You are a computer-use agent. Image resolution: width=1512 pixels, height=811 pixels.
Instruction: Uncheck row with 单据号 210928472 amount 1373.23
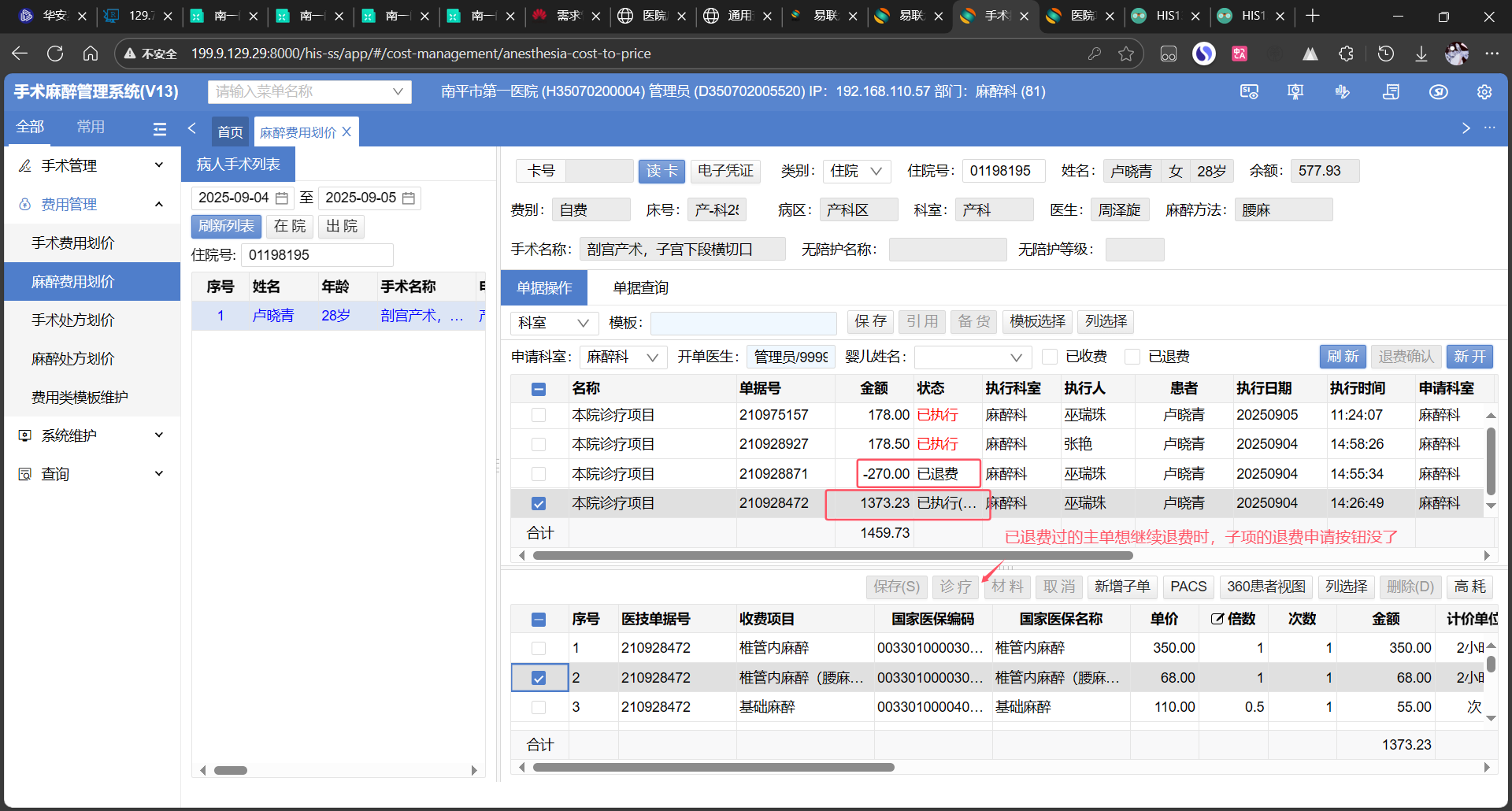(539, 504)
